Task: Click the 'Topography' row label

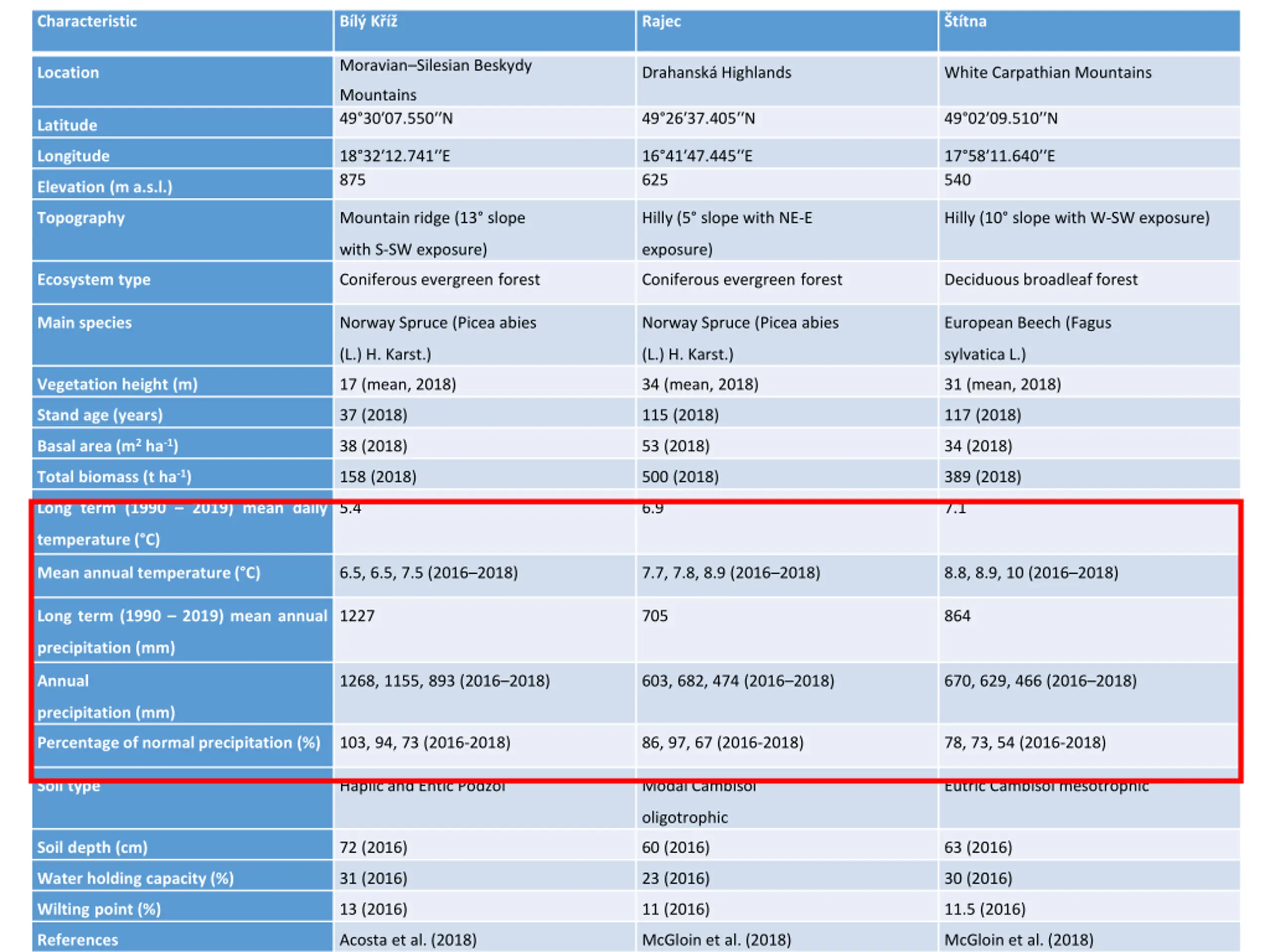Action: tap(183, 230)
